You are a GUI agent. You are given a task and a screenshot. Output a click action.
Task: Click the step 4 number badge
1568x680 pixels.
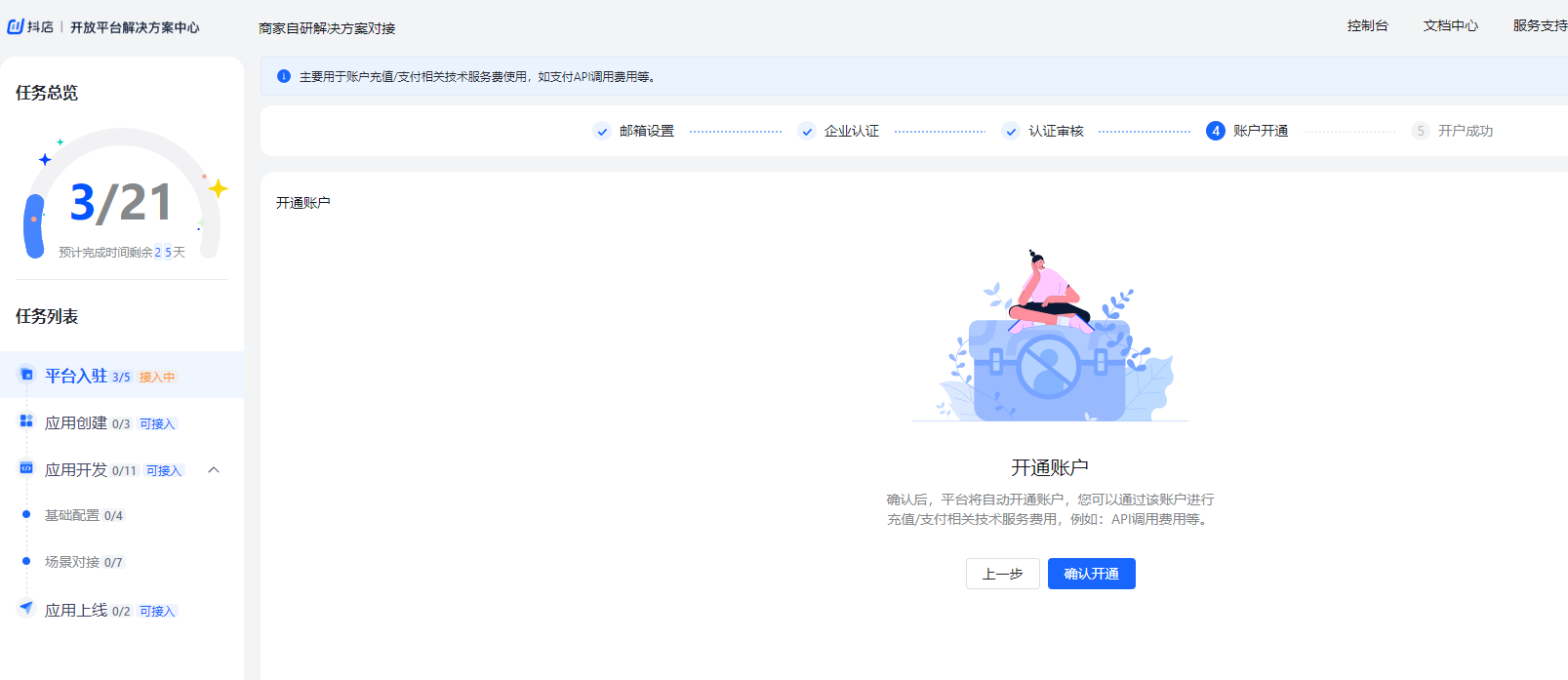[x=1216, y=131]
